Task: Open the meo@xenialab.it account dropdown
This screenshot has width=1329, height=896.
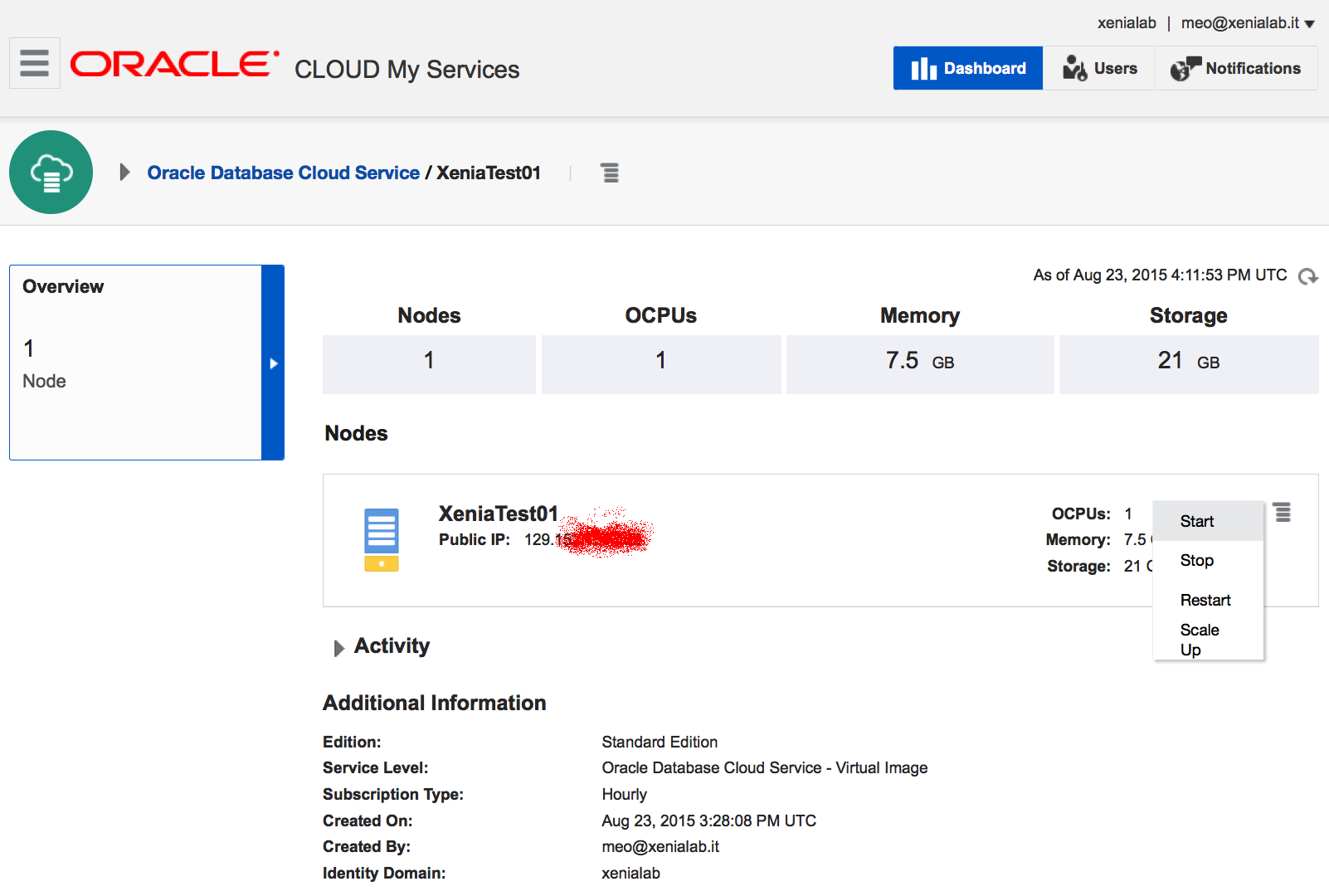Action: (1248, 23)
